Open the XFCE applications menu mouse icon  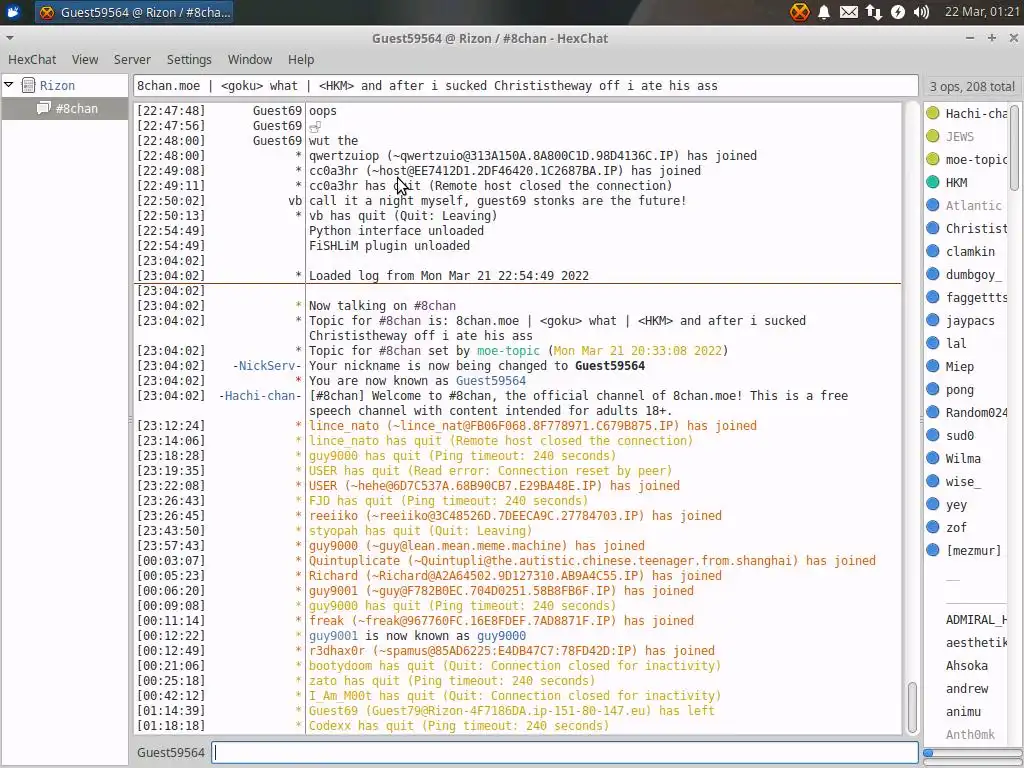(13, 12)
